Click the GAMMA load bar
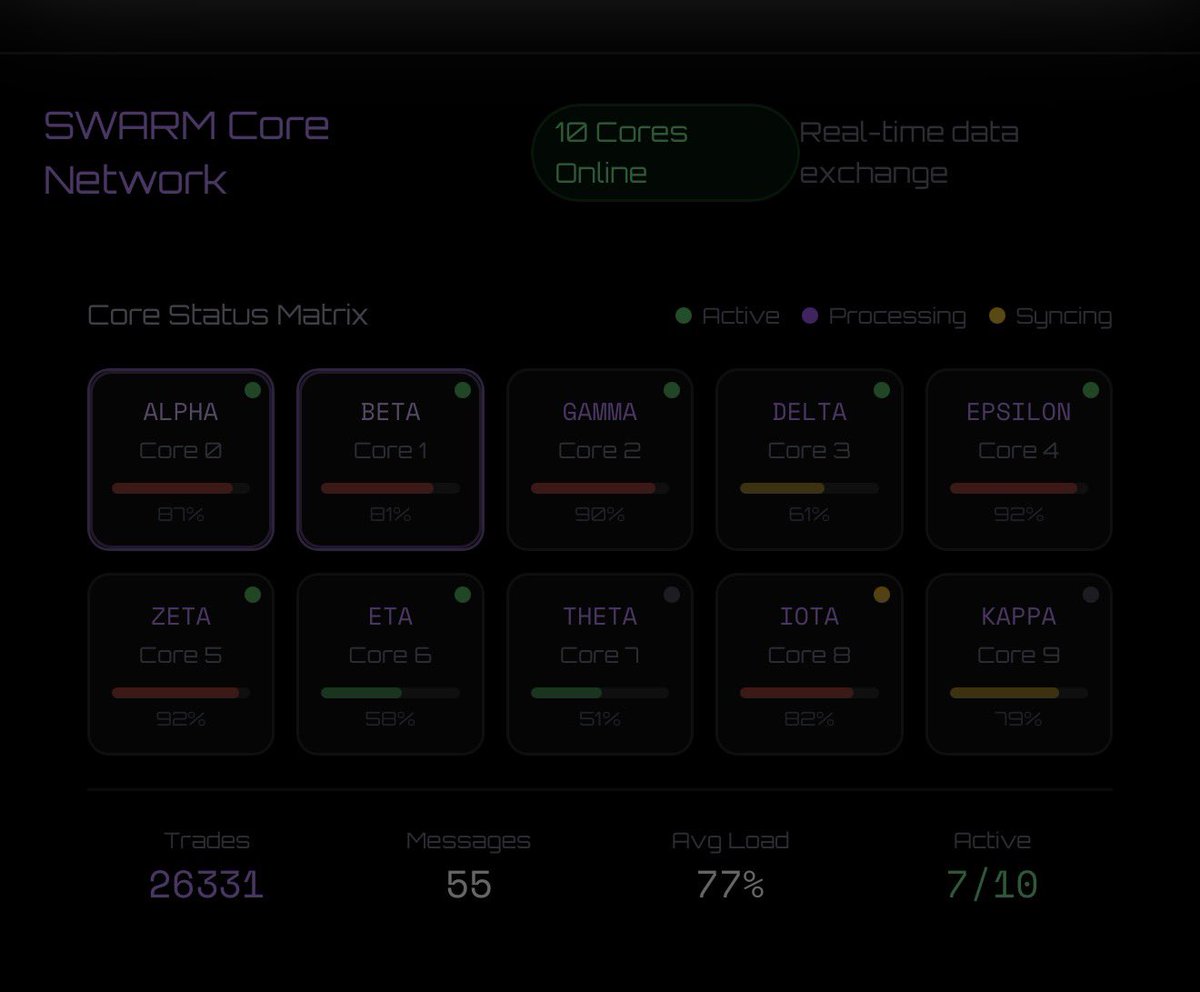The height and width of the screenshot is (992, 1200). (600, 488)
